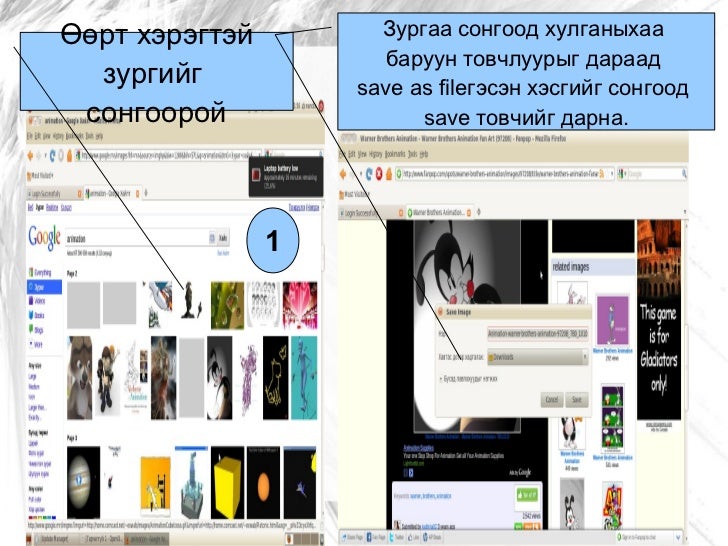
Task: Click Back arrow in the Google Firefox window
Action: coord(31,156)
